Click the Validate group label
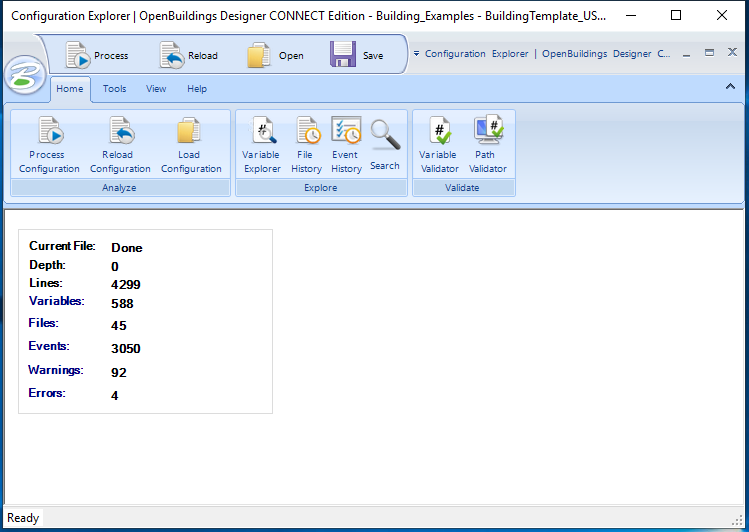 coord(462,188)
